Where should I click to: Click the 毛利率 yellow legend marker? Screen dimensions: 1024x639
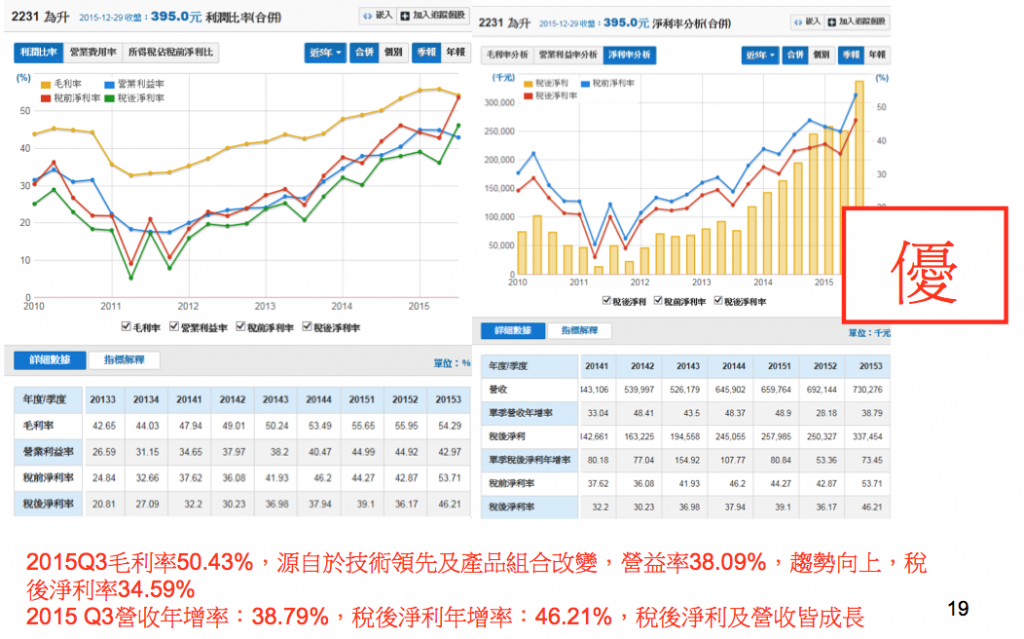click(x=45, y=86)
